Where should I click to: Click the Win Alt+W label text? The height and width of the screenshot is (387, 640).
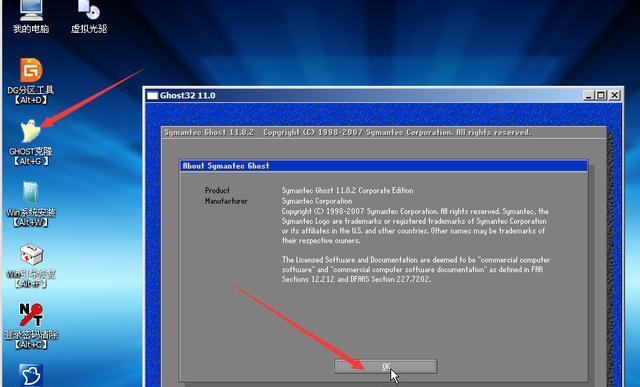click(x=31, y=218)
